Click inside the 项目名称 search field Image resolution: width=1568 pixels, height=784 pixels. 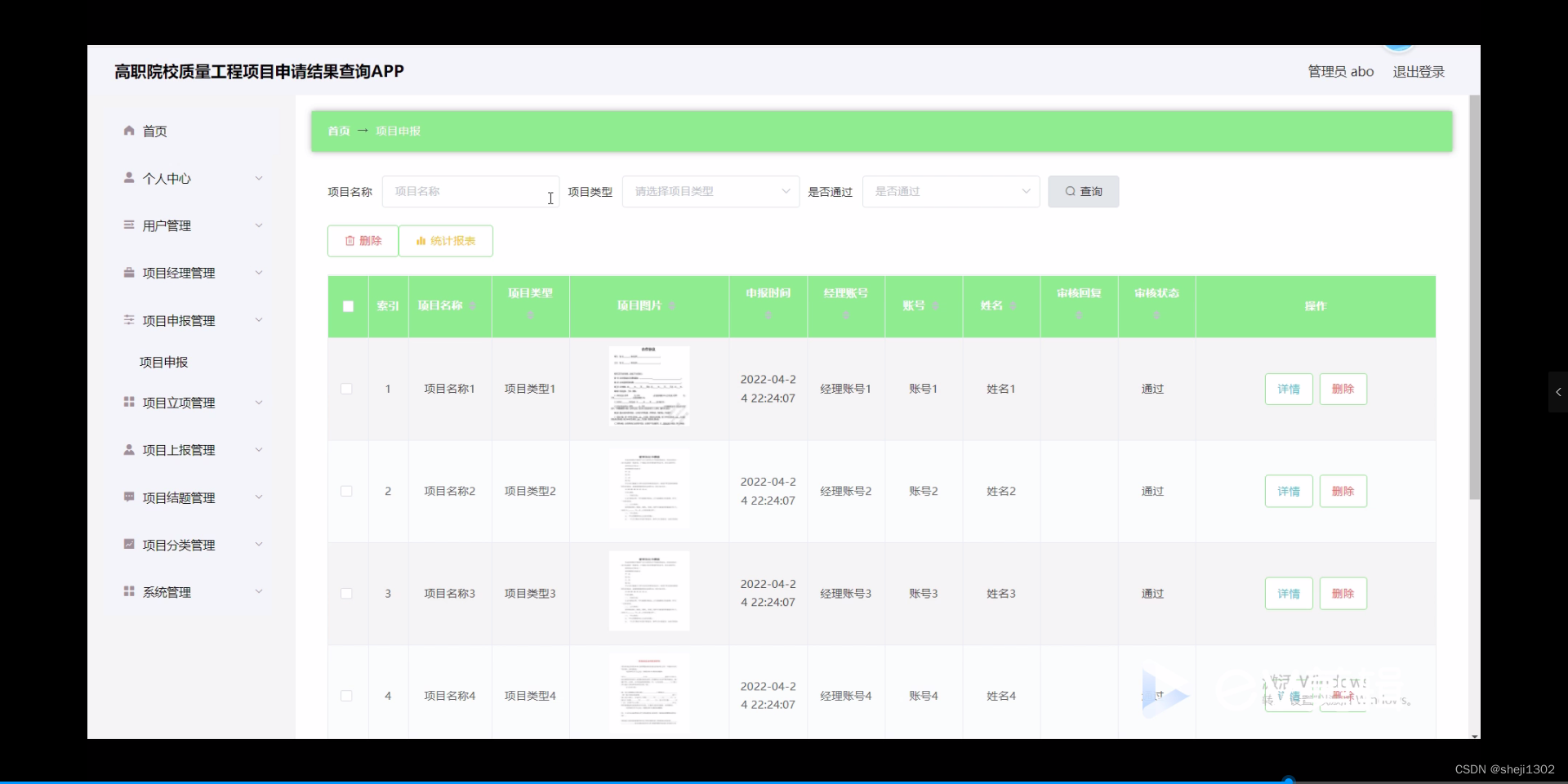(470, 191)
